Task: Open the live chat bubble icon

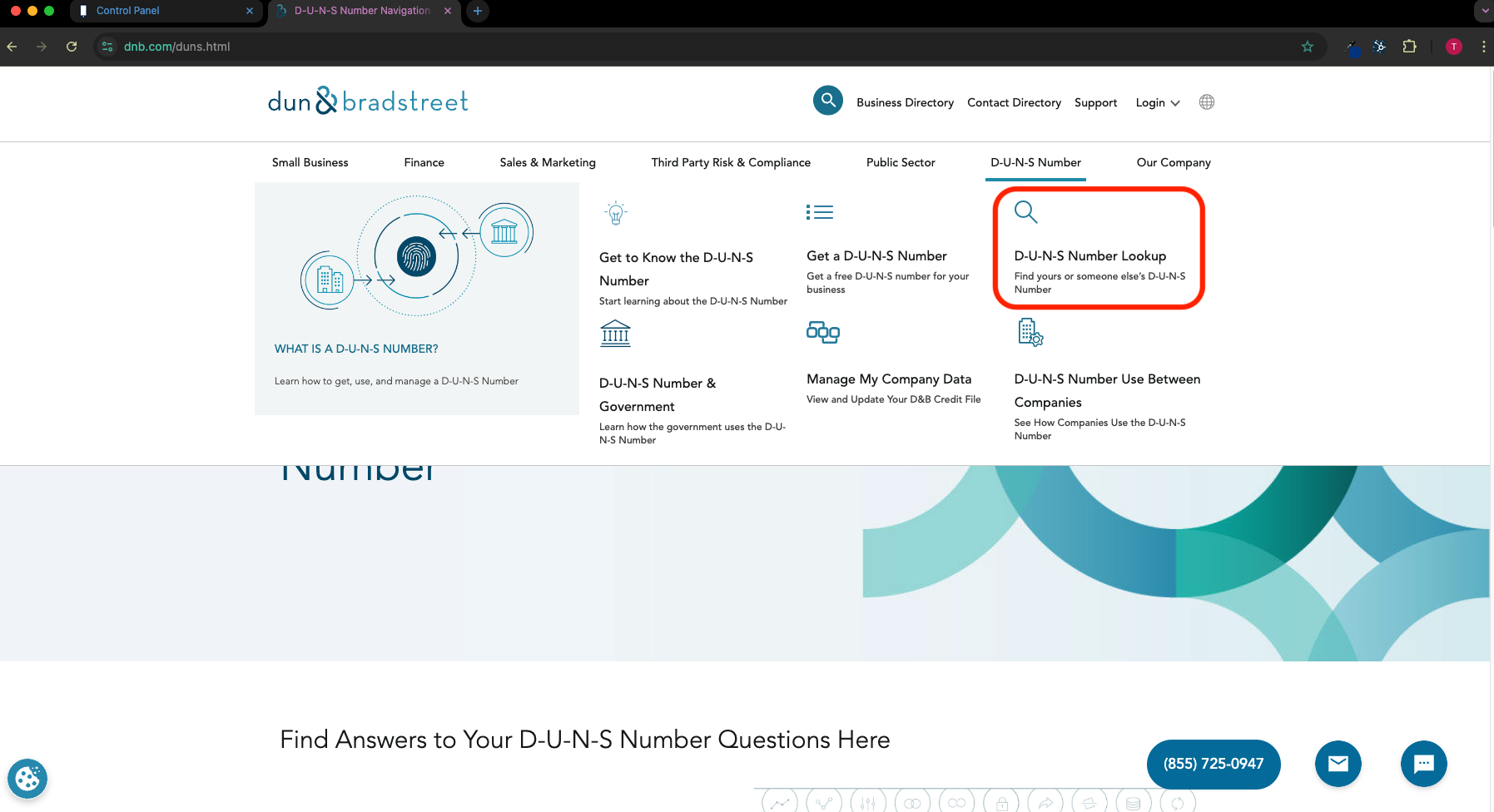Action: [x=1423, y=763]
